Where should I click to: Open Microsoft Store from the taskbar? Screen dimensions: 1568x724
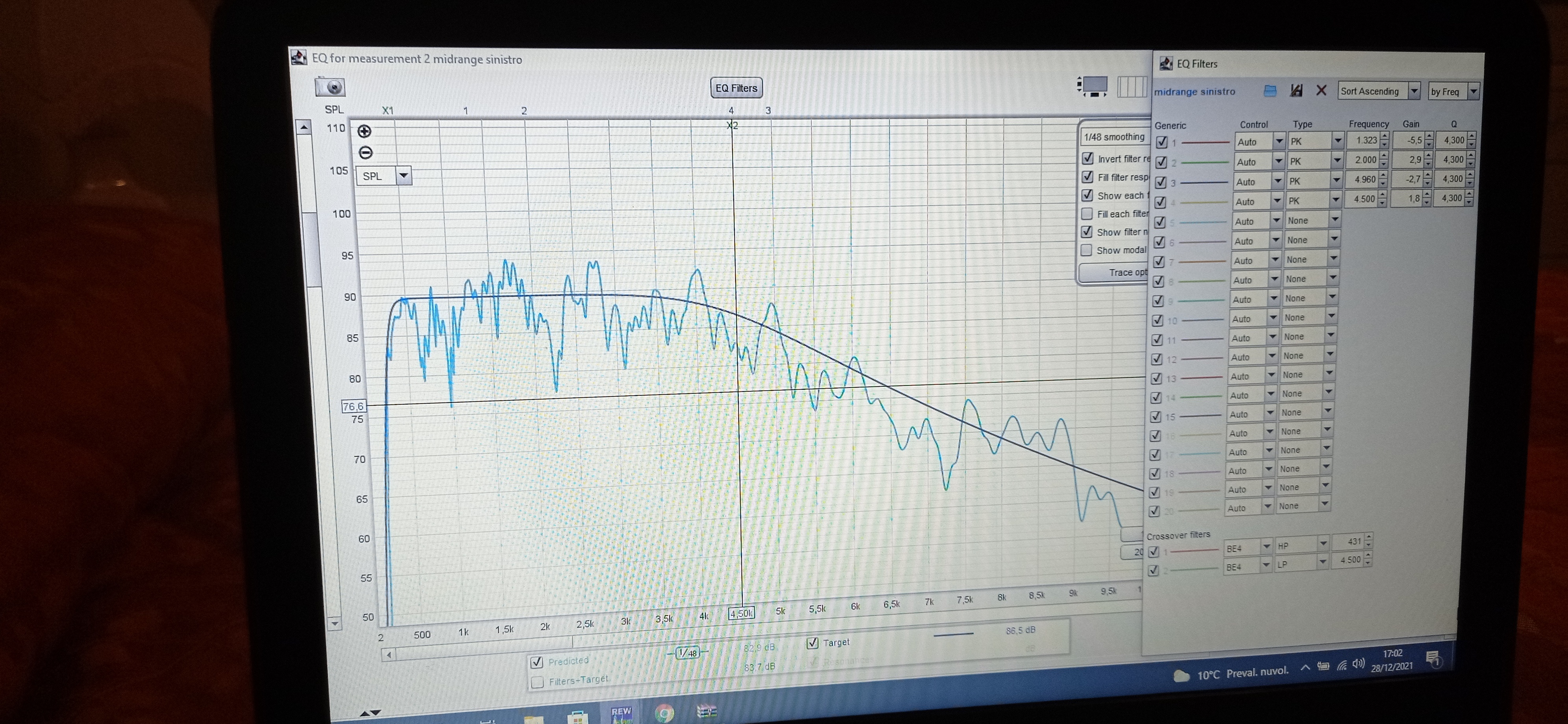(x=577, y=717)
